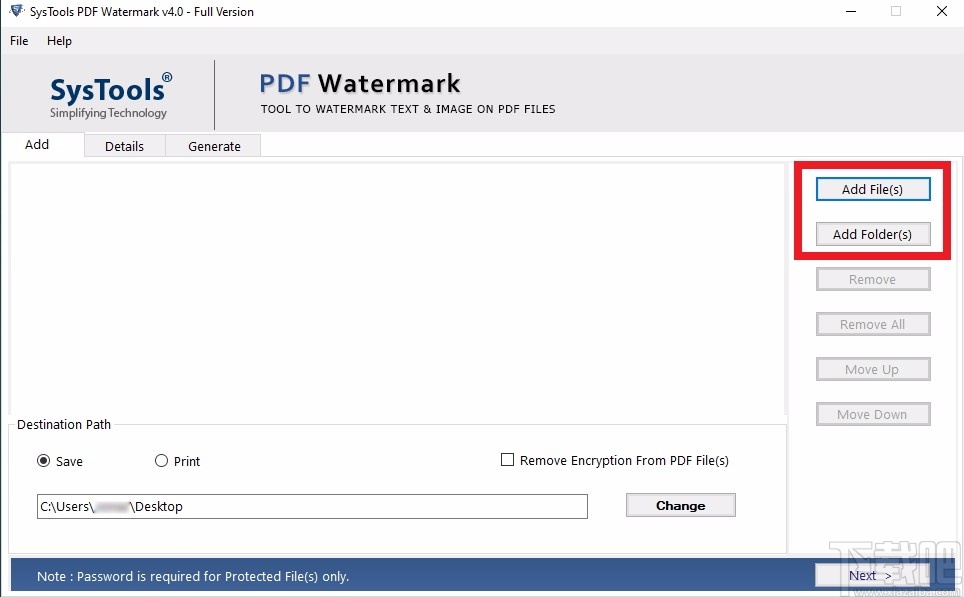The image size is (964, 597).
Task: Click the Move Down button
Action: click(873, 414)
